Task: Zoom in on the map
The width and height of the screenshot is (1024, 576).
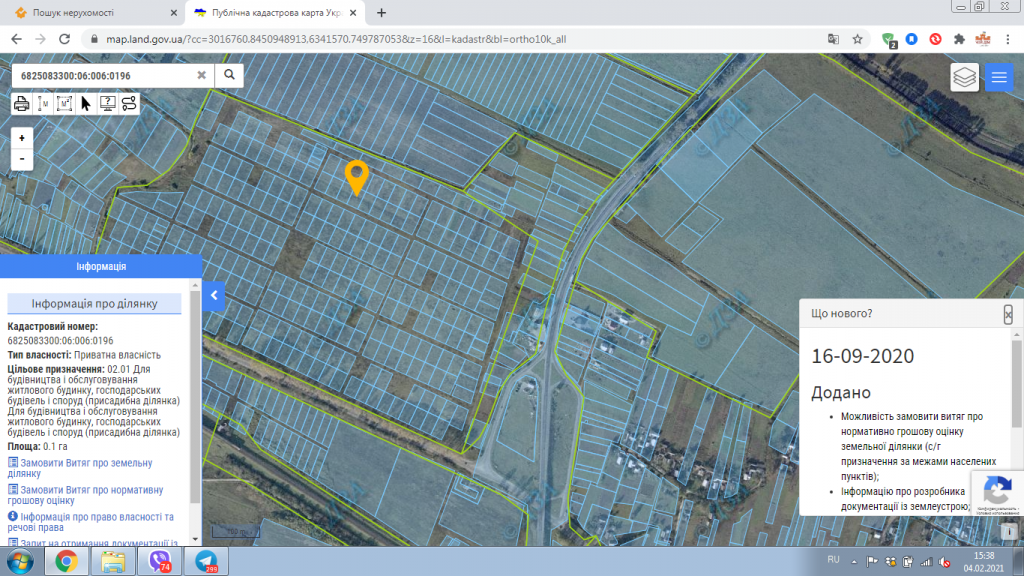Action: click(x=22, y=137)
